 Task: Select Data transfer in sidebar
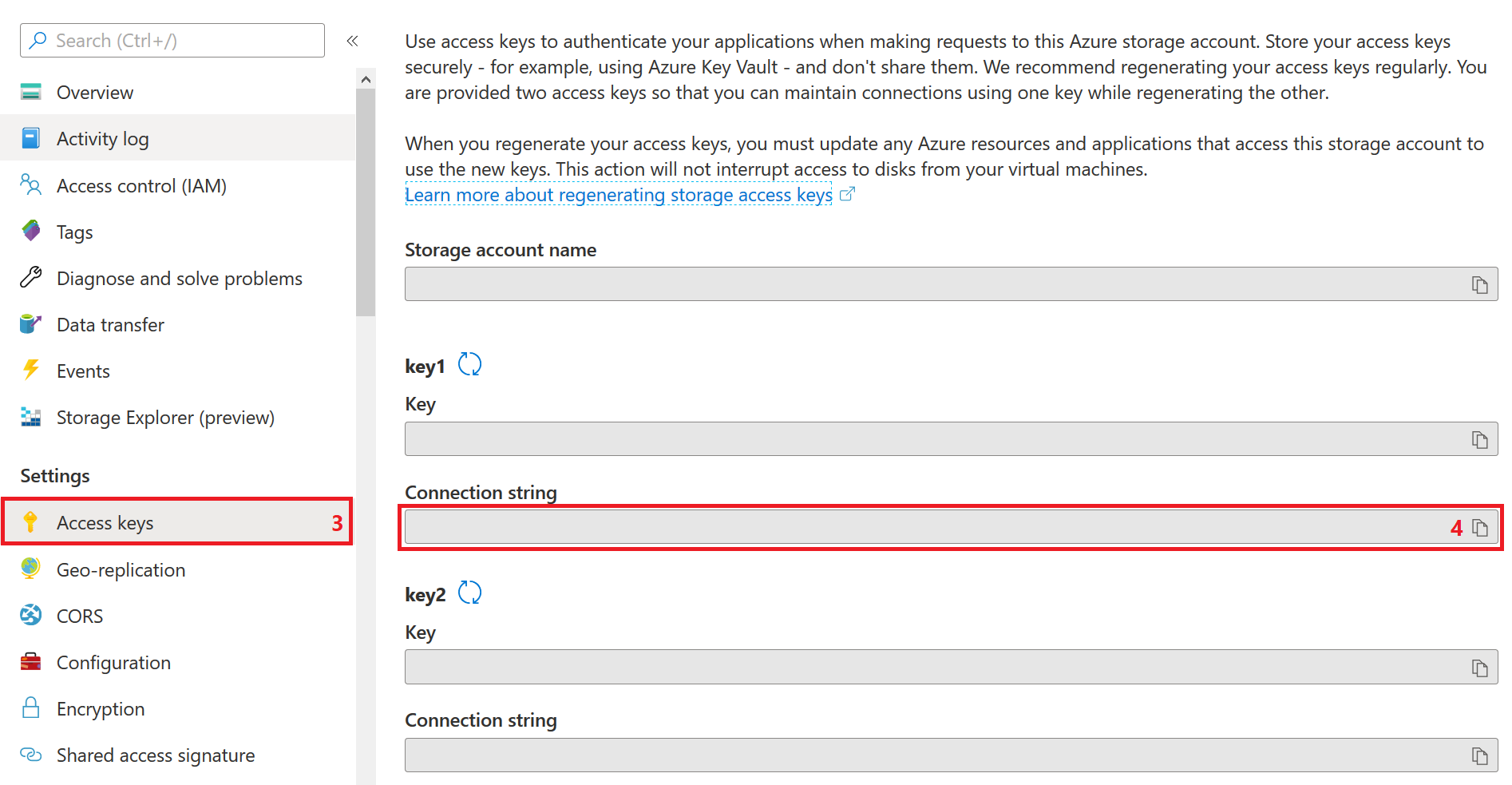pyautogui.click(x=178, y=324)
